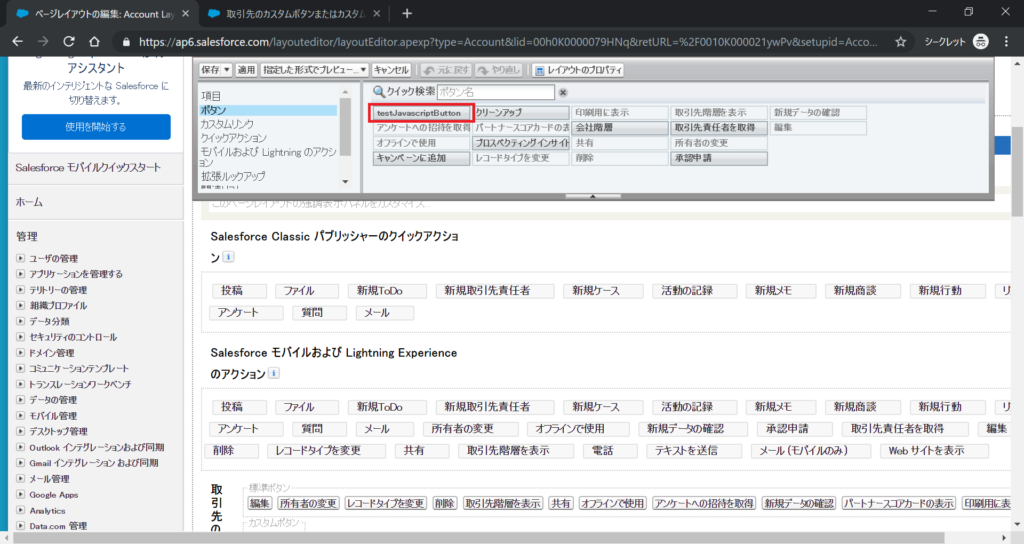Screen dimensions: 1024x544
Task: Expand the メール管理 sidebar section
Action: pyautogui.click(x=21, y=479)
